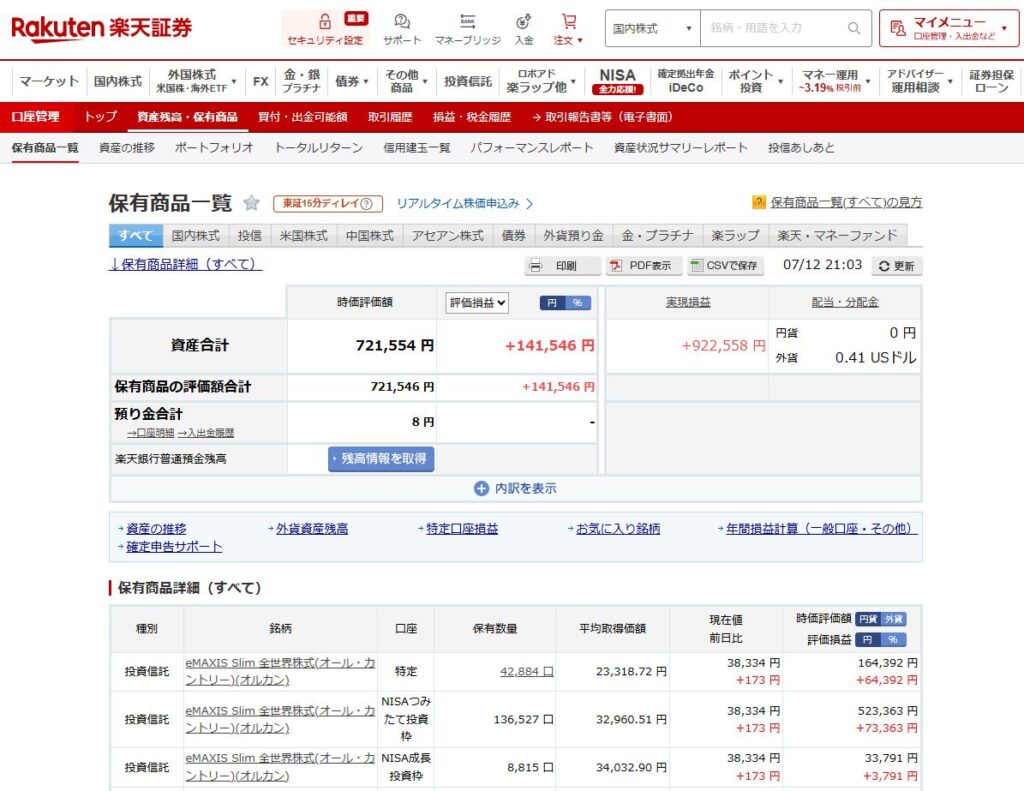Set table 評価損益 display to 円
This screenshot has width=1024, height=791.
(868, 640)
